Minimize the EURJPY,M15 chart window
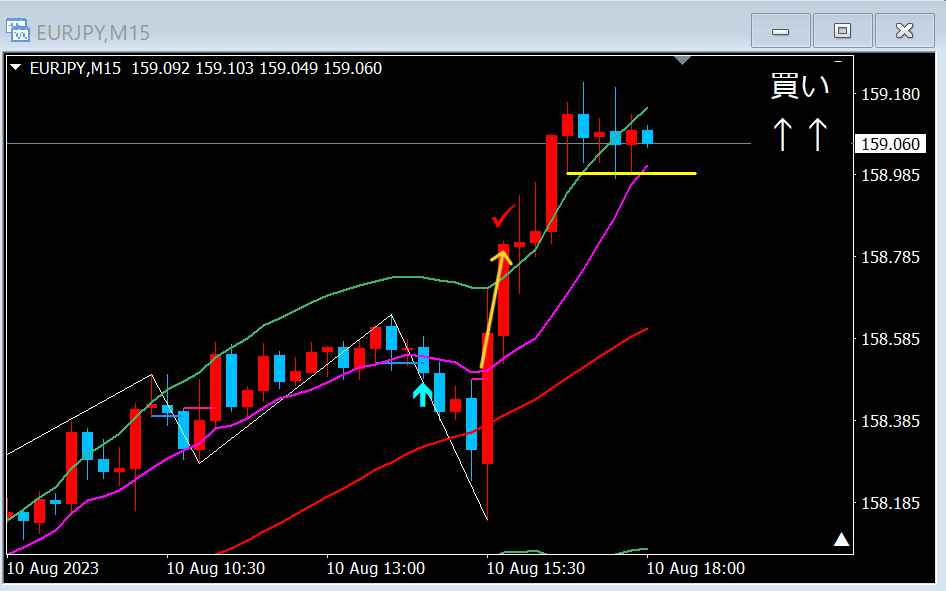The height and width of the screenshot is (591, 946). pyautogui.click(x=781, y=30)
